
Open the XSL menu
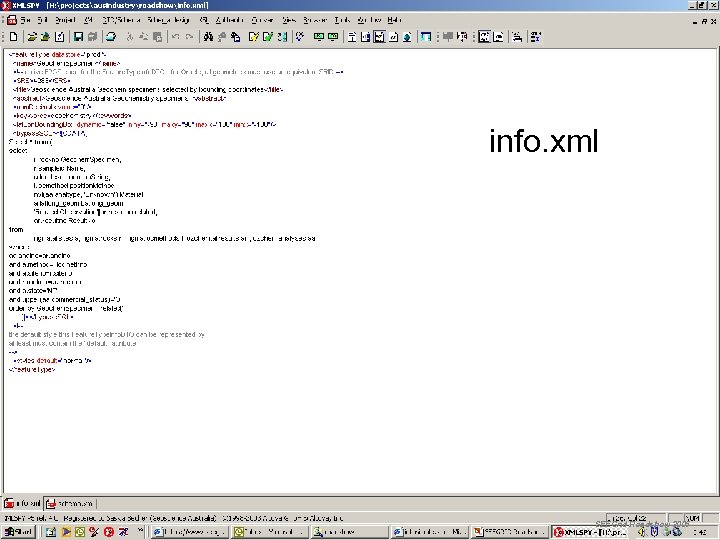[204, 20]
